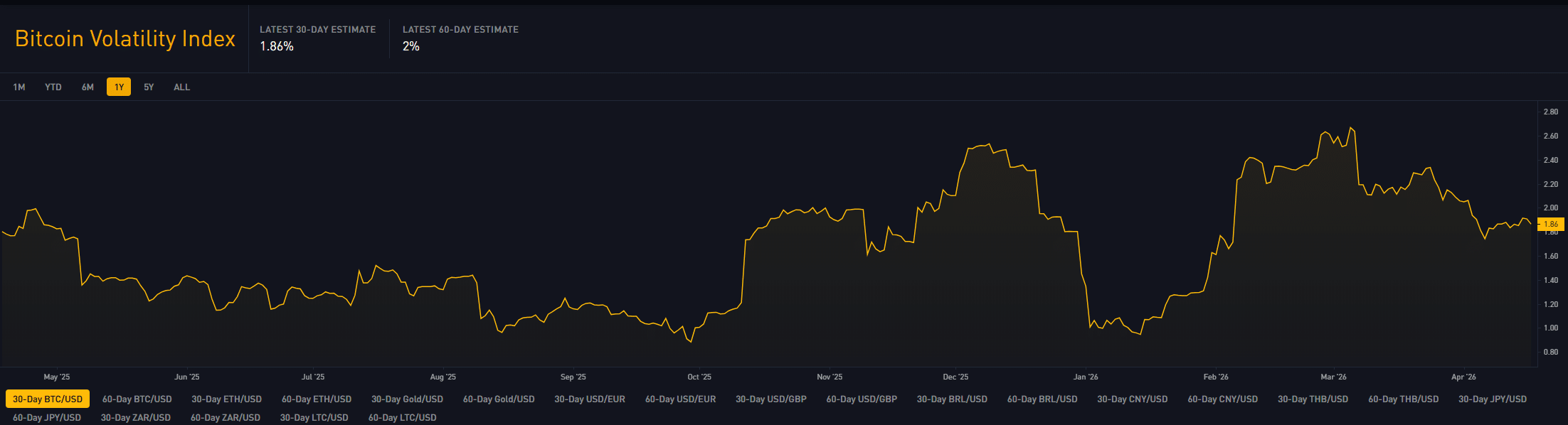Select the 60-Day ETH/USD series
The width and height of the screenshot is (1568, 425).
(317, 399)
